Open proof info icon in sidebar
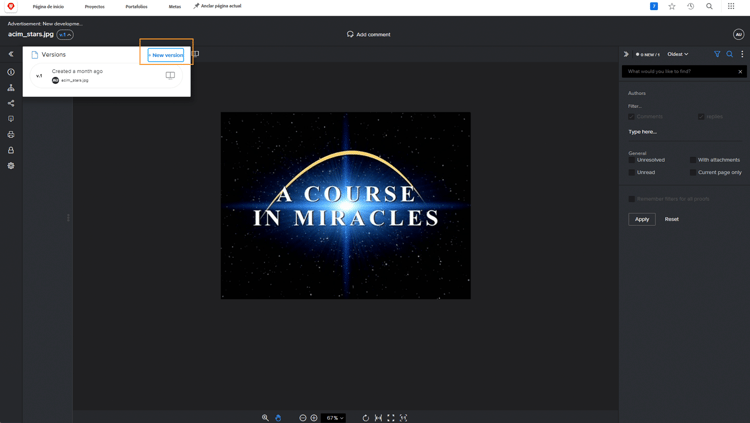750x423 pixels. click(x=11, y=72)
